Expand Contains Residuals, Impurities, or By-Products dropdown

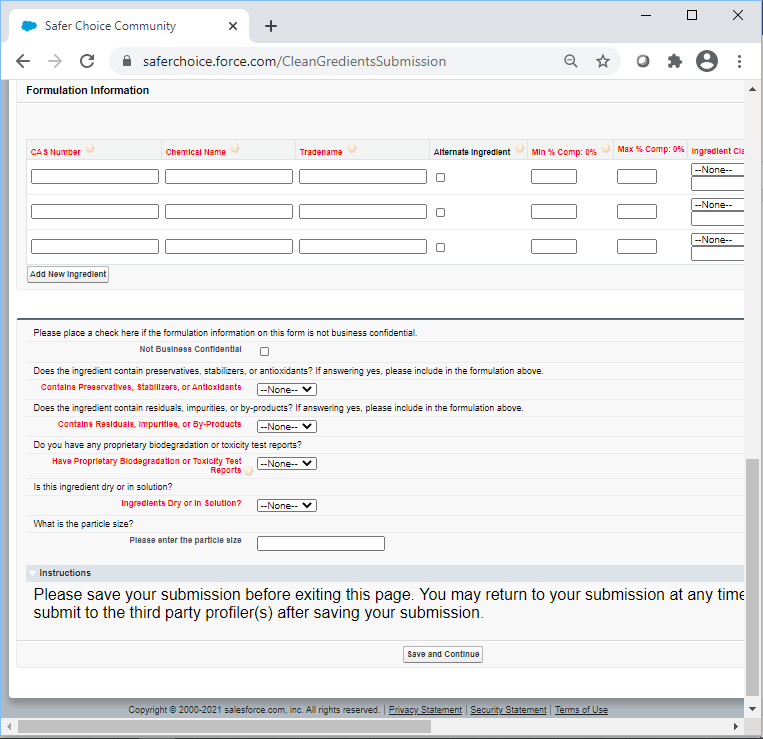tap(286, 427)
